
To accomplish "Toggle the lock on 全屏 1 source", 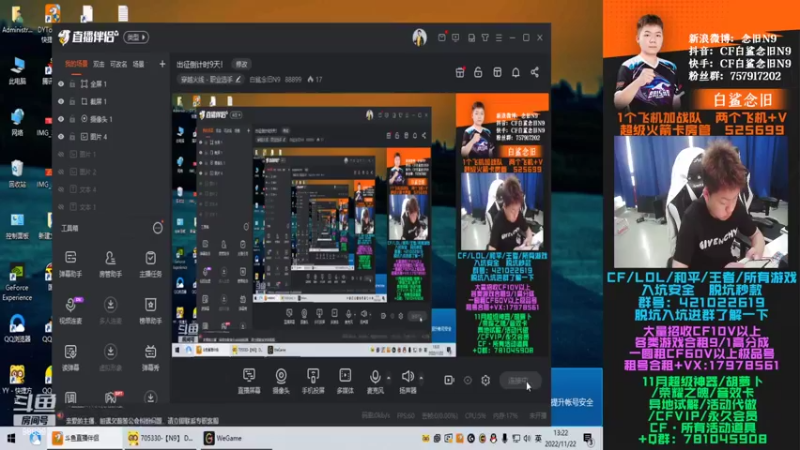I will [x=72, y=84].
